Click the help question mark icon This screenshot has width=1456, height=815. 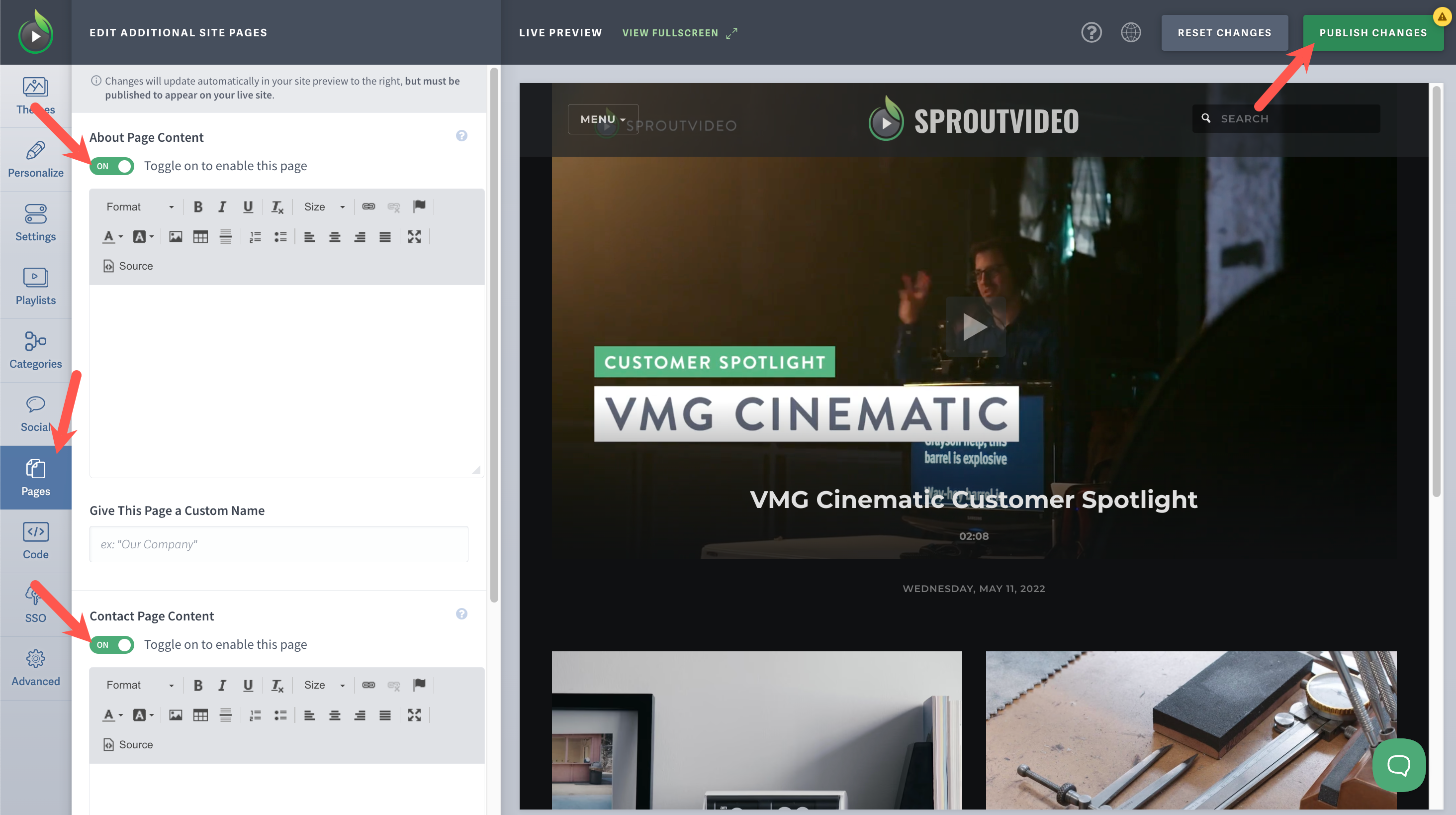pyautogui.click(x=1092, y=32)
